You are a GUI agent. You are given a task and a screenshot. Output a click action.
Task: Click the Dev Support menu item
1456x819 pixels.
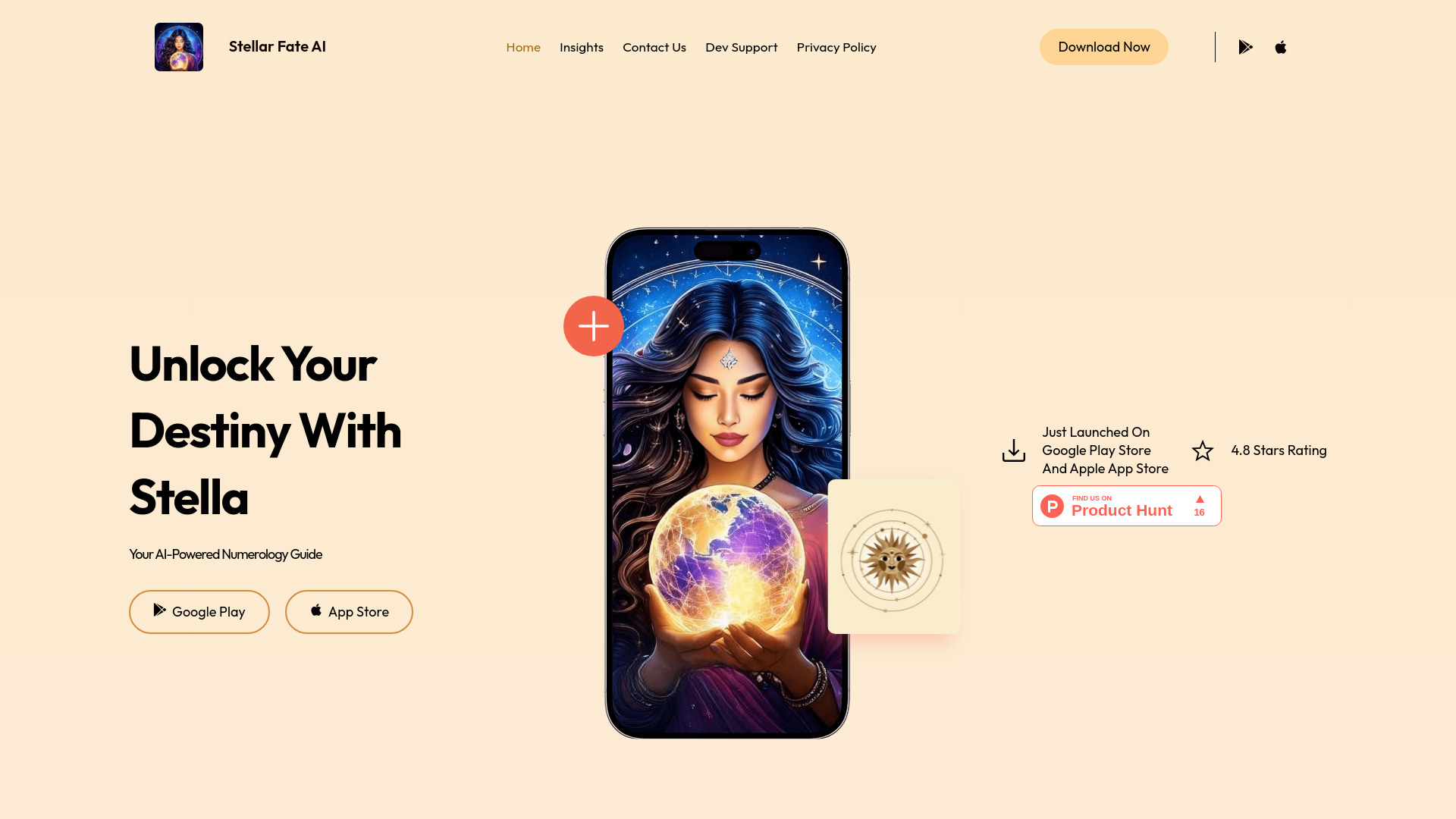coord(741,47)
